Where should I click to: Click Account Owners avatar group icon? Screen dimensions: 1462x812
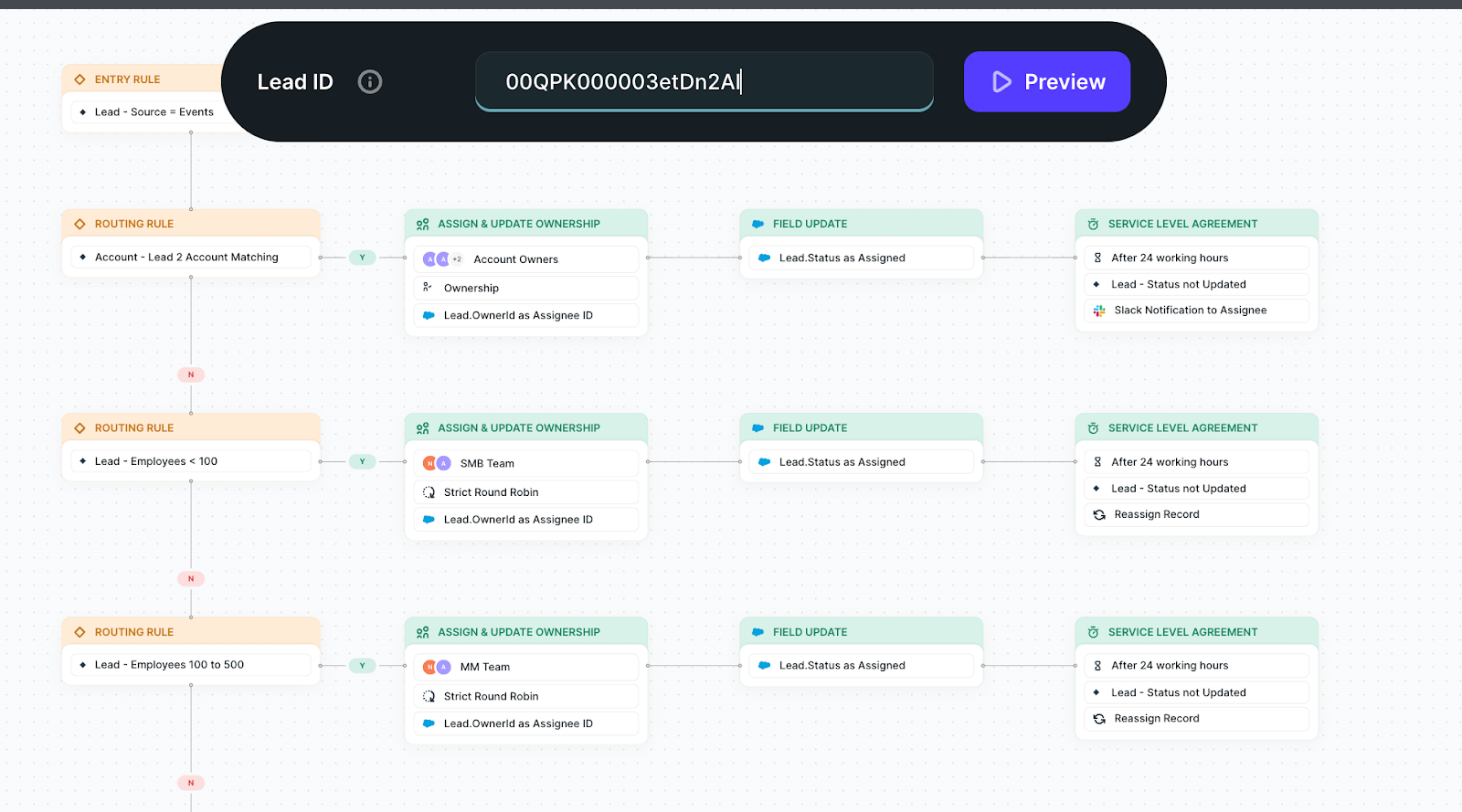[x=443, y=259]
